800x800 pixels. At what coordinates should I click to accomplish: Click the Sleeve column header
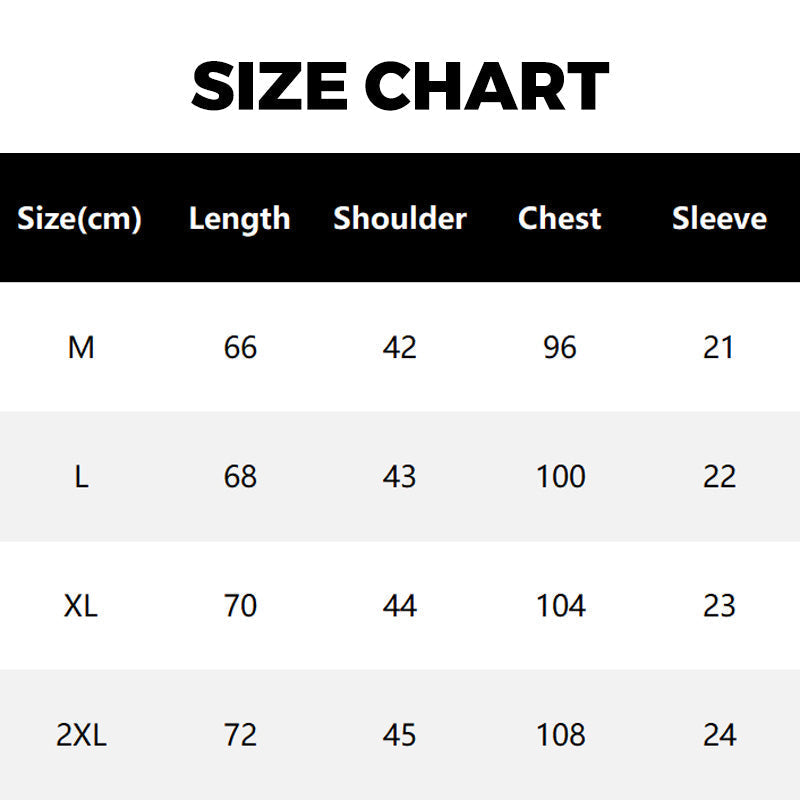[719, 218]
